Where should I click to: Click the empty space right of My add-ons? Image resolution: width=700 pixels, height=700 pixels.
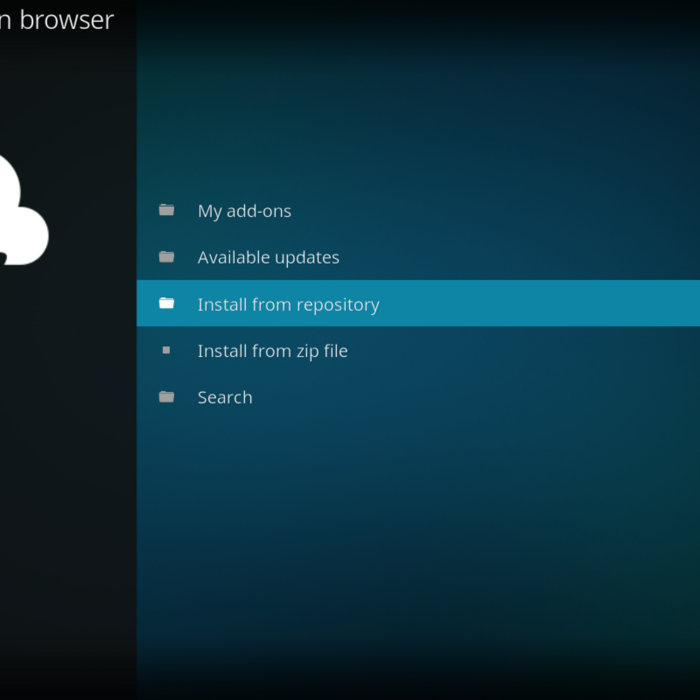[500, 211]
